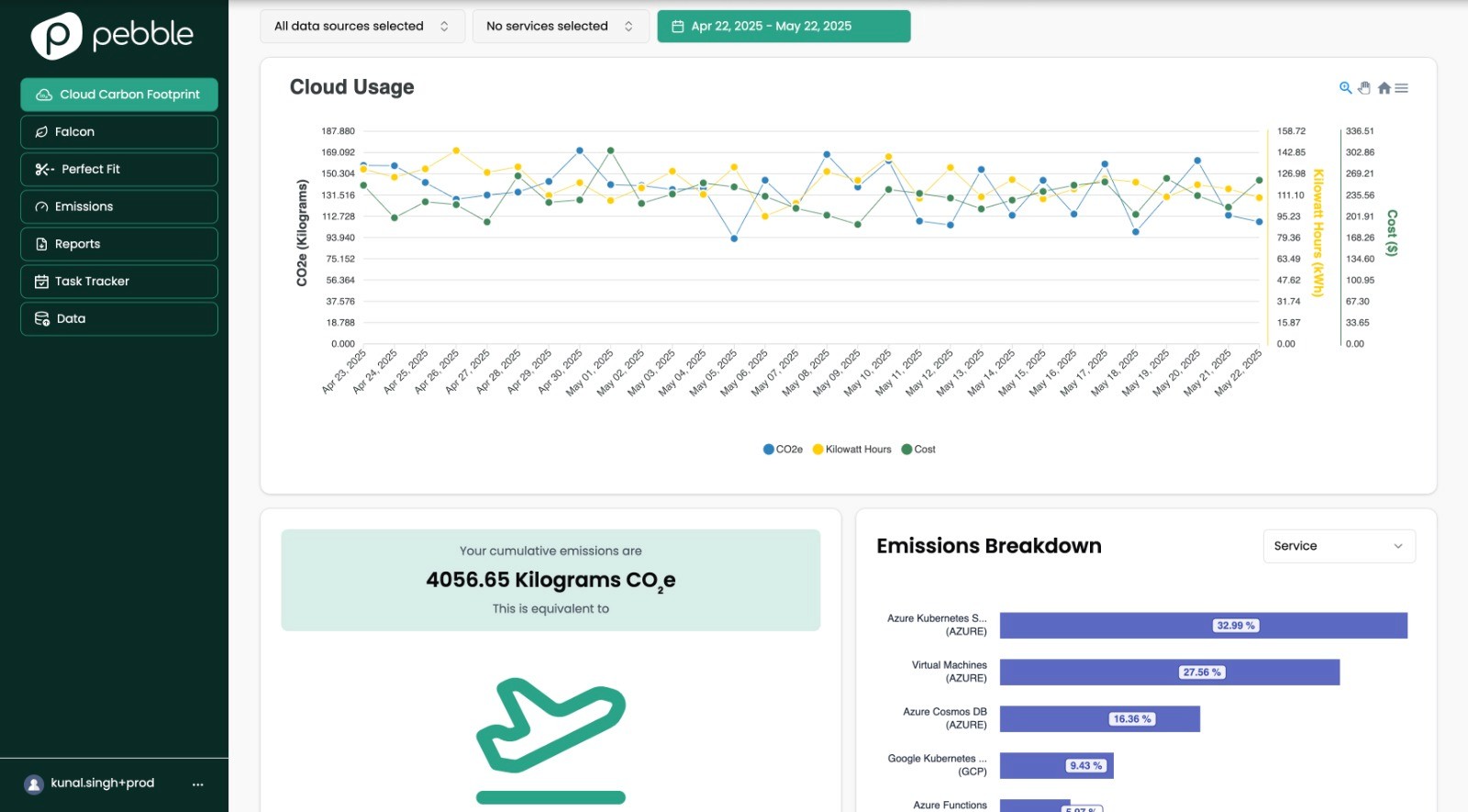Click the kunal.singh+prod avatar icon
1468x812 pixels.
[x=34, y=784]
